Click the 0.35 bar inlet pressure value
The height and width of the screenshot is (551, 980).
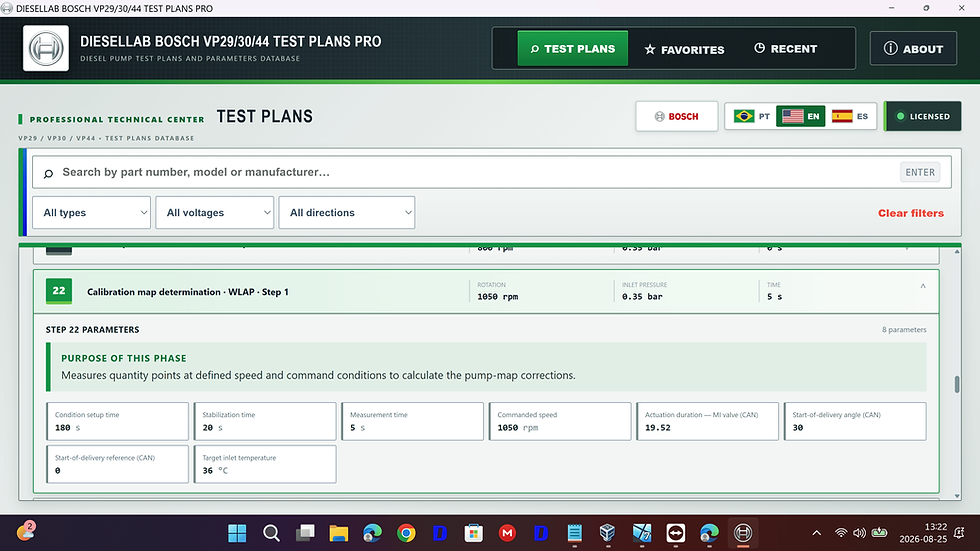[642, 297]
